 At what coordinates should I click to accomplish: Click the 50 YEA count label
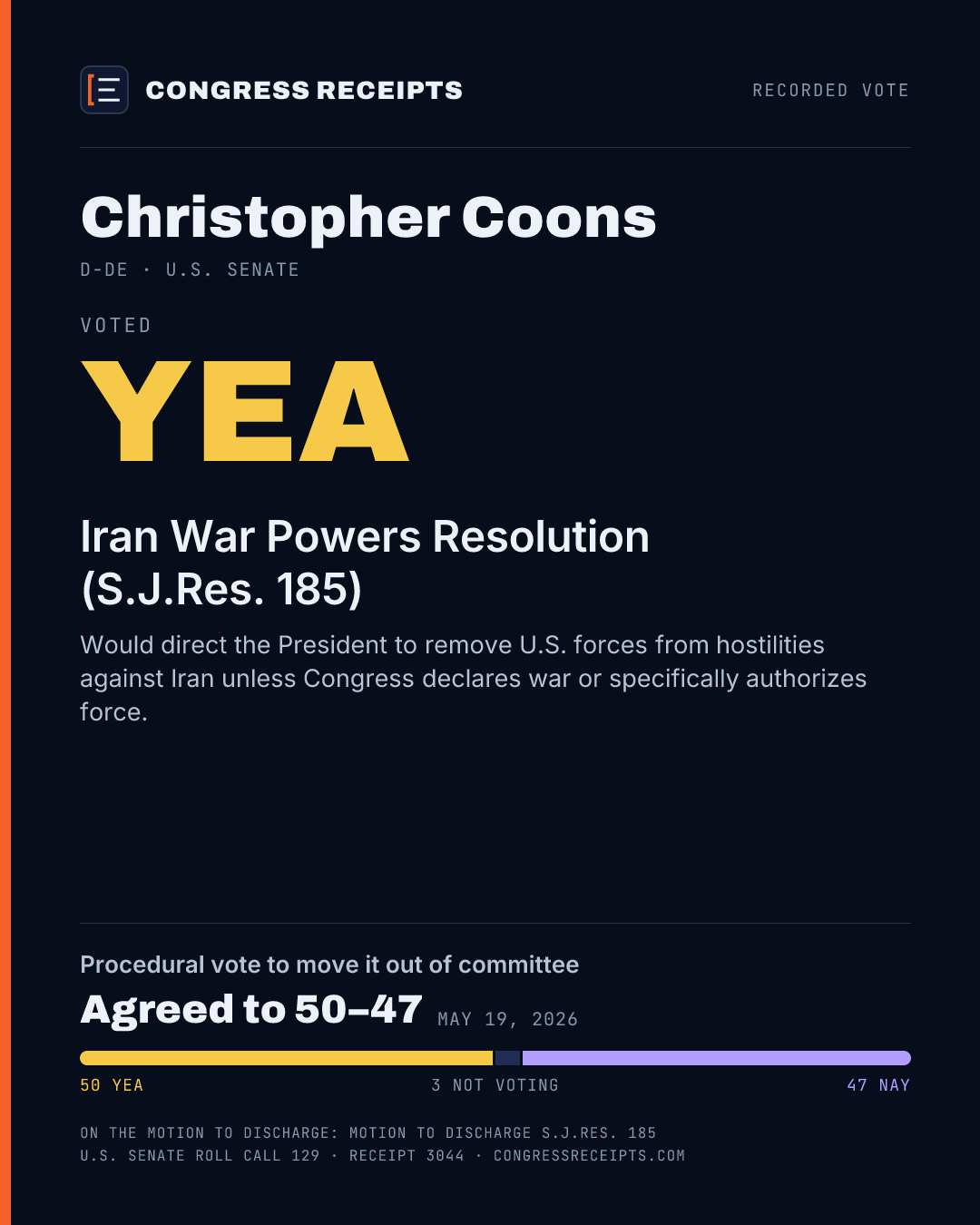click(x=112, y=1085)
